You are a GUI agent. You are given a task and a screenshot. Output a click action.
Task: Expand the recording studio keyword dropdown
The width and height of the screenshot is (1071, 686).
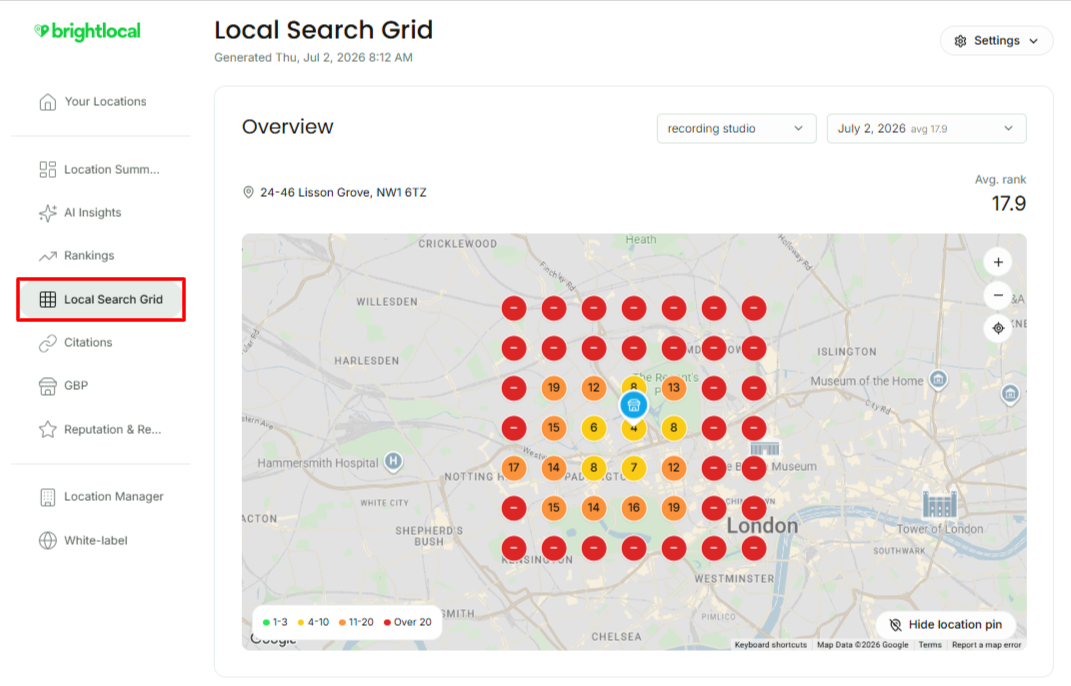[x=736, y=128]
